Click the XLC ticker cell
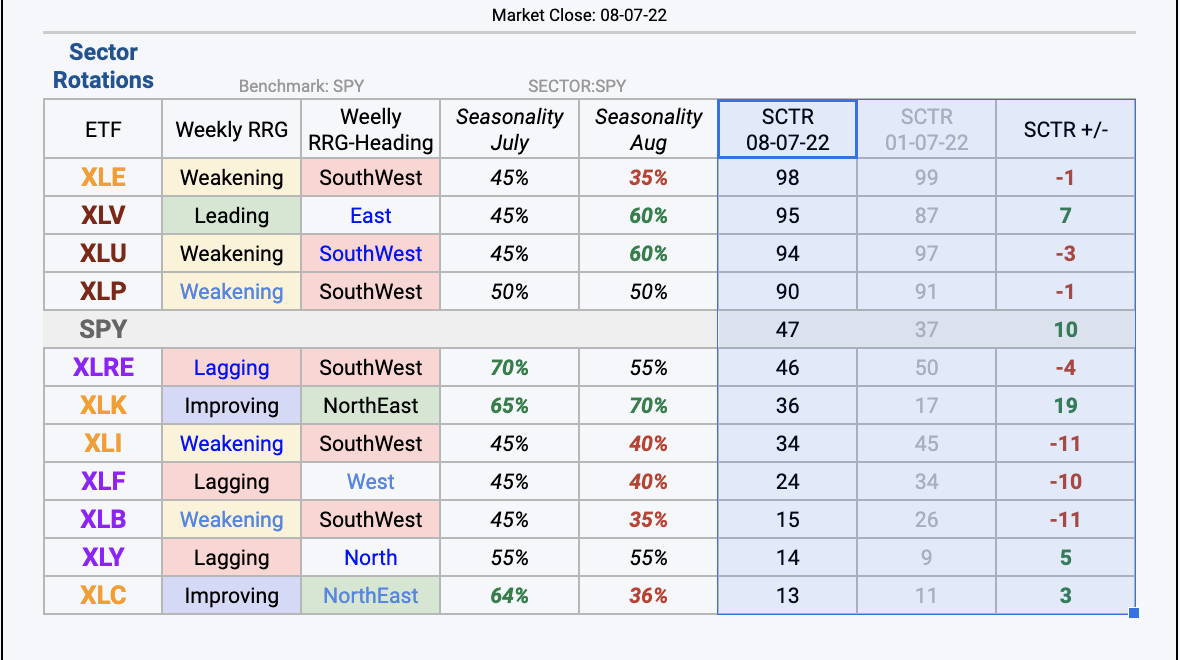 (103, 595)
